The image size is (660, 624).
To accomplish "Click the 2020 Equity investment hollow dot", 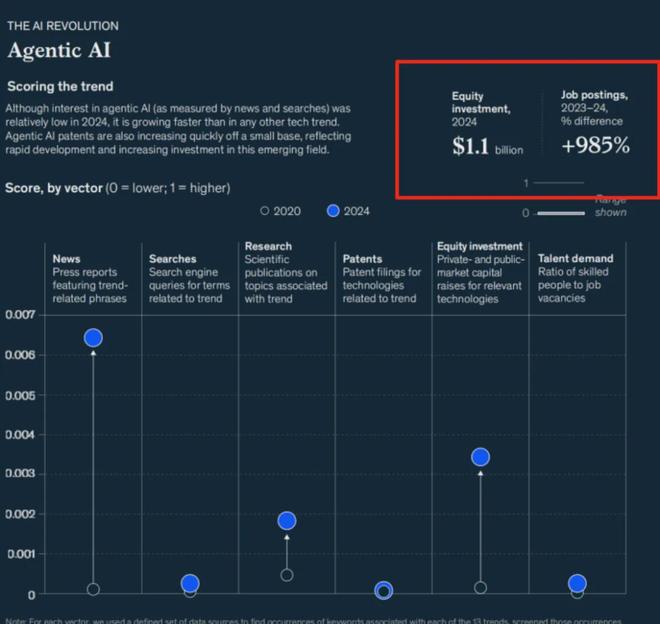I will 480,588.
